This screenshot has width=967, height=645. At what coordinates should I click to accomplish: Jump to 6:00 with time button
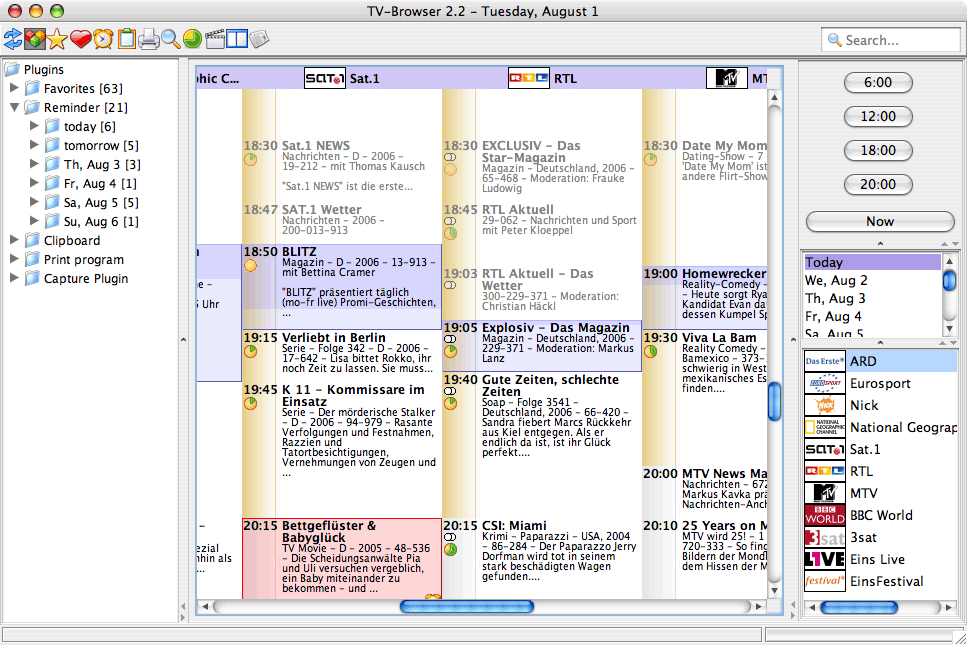click(x=878, y=83)
